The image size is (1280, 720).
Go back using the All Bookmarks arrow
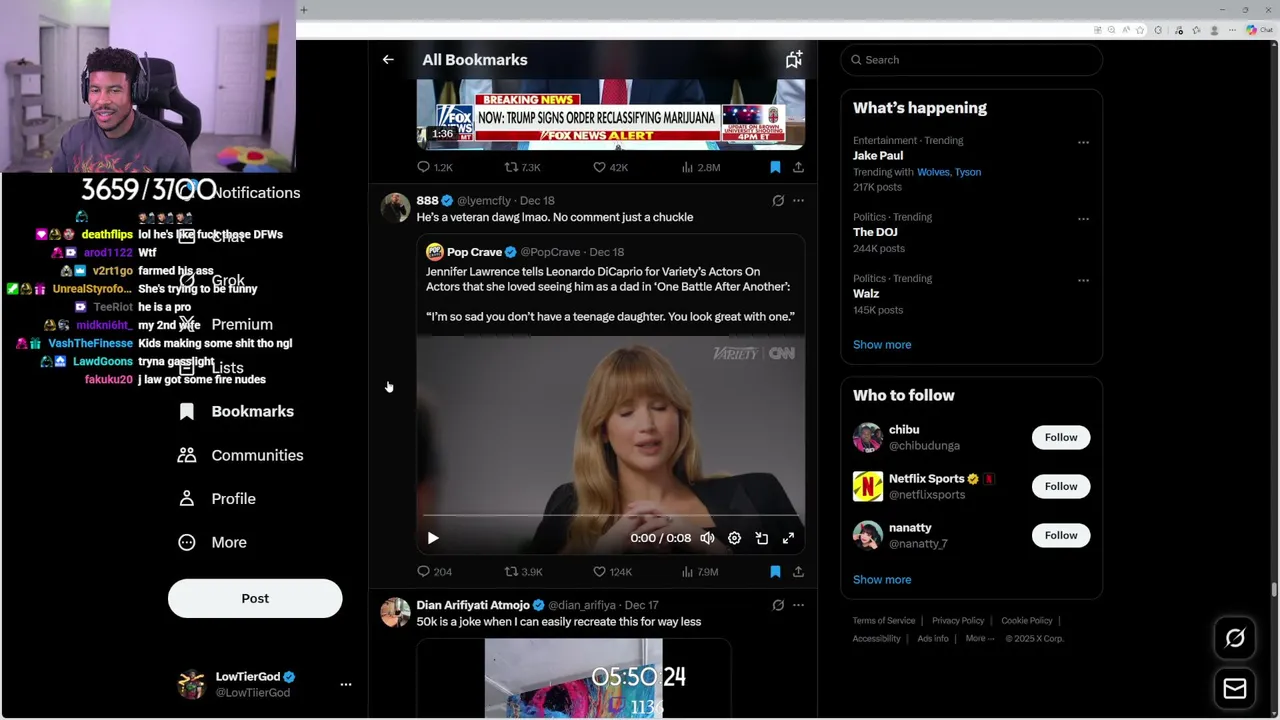pyautogui.click(x=388, y=60)
